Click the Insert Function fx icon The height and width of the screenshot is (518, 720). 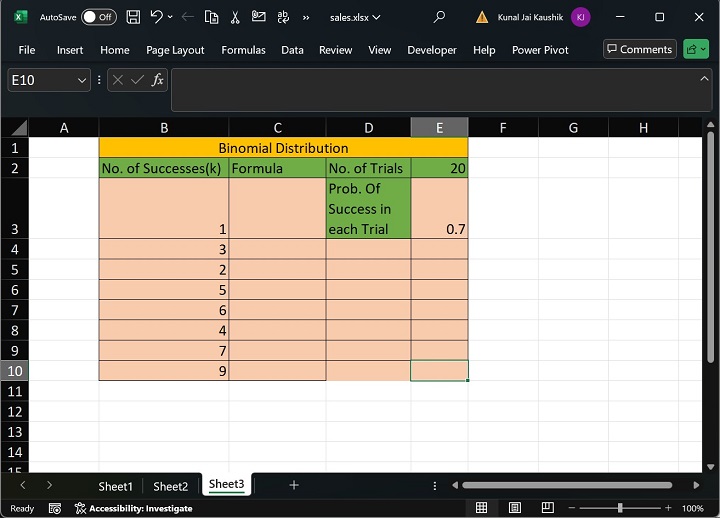tap(158, 80)
